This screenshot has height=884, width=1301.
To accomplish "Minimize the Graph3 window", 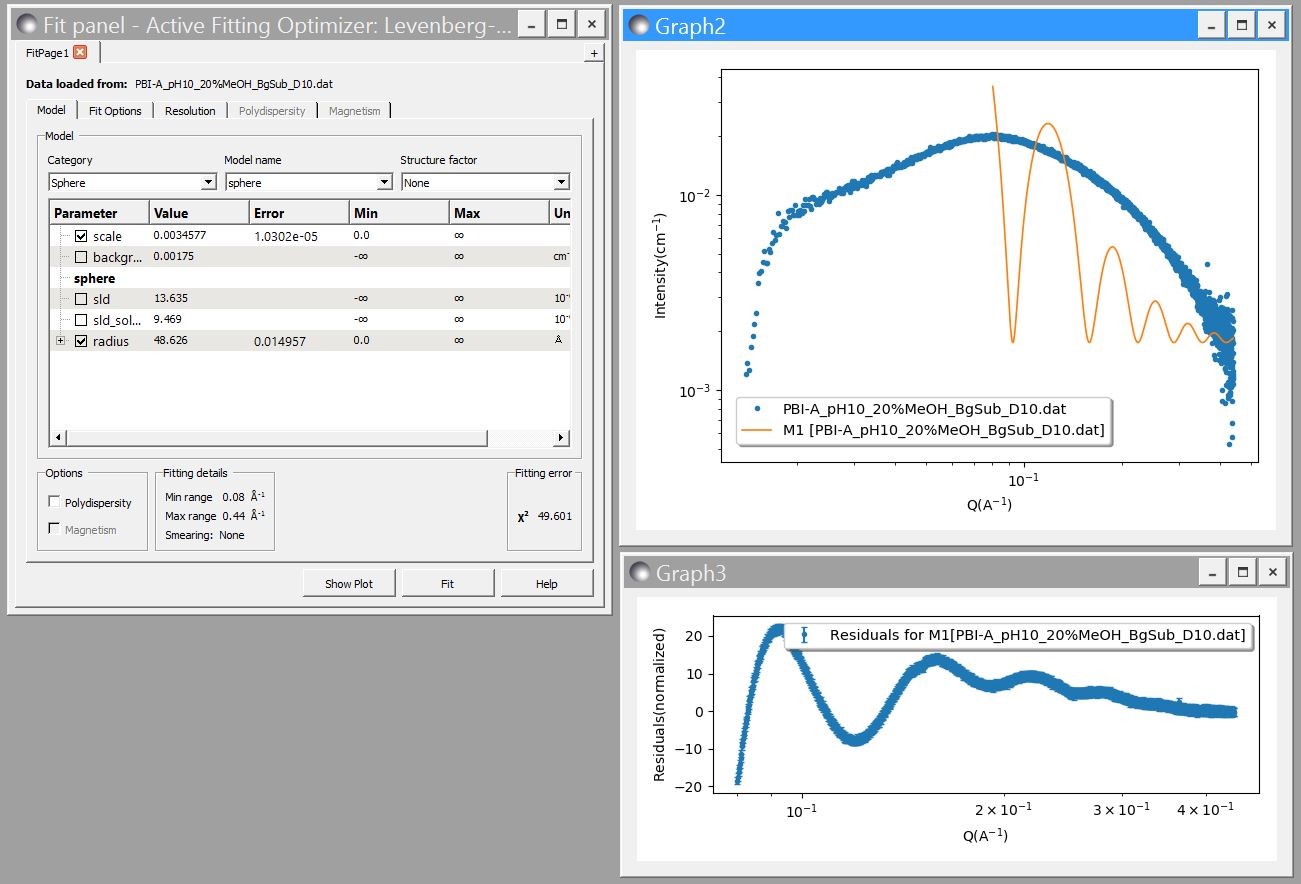I will 1212,572.
